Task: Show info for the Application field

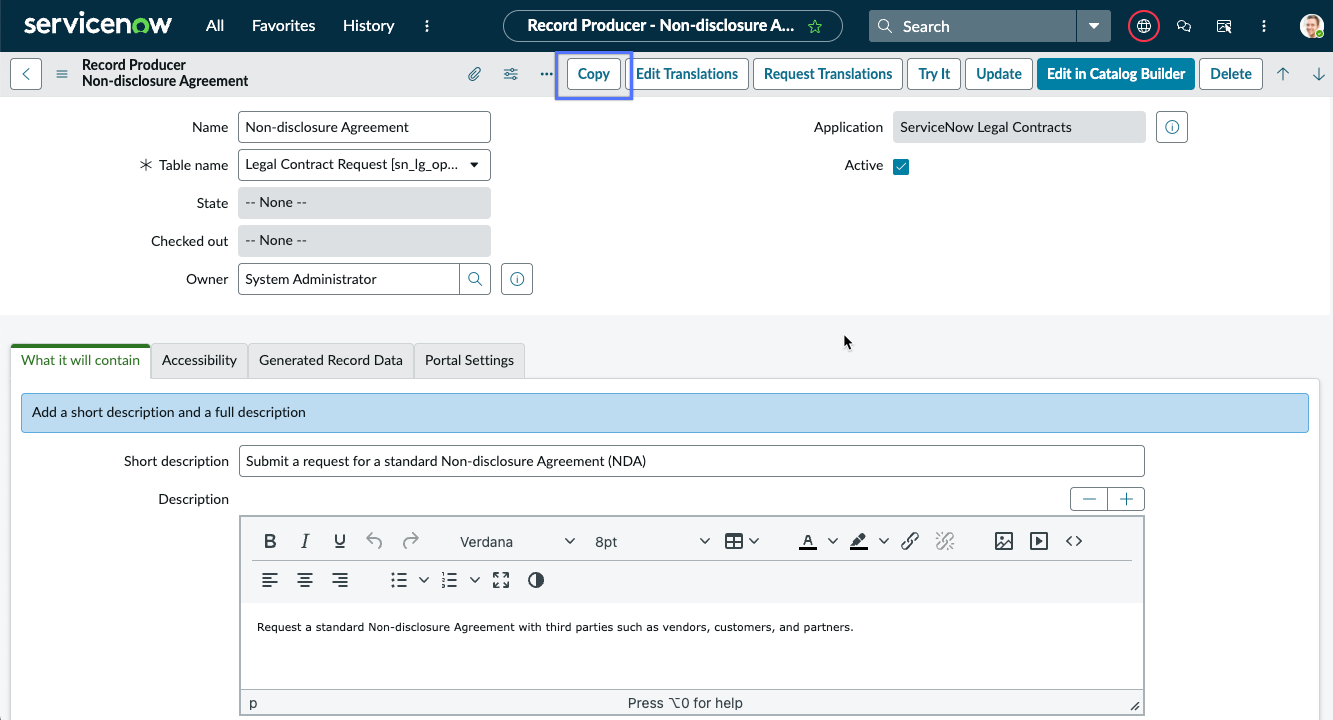Action: click(1172, 127)
